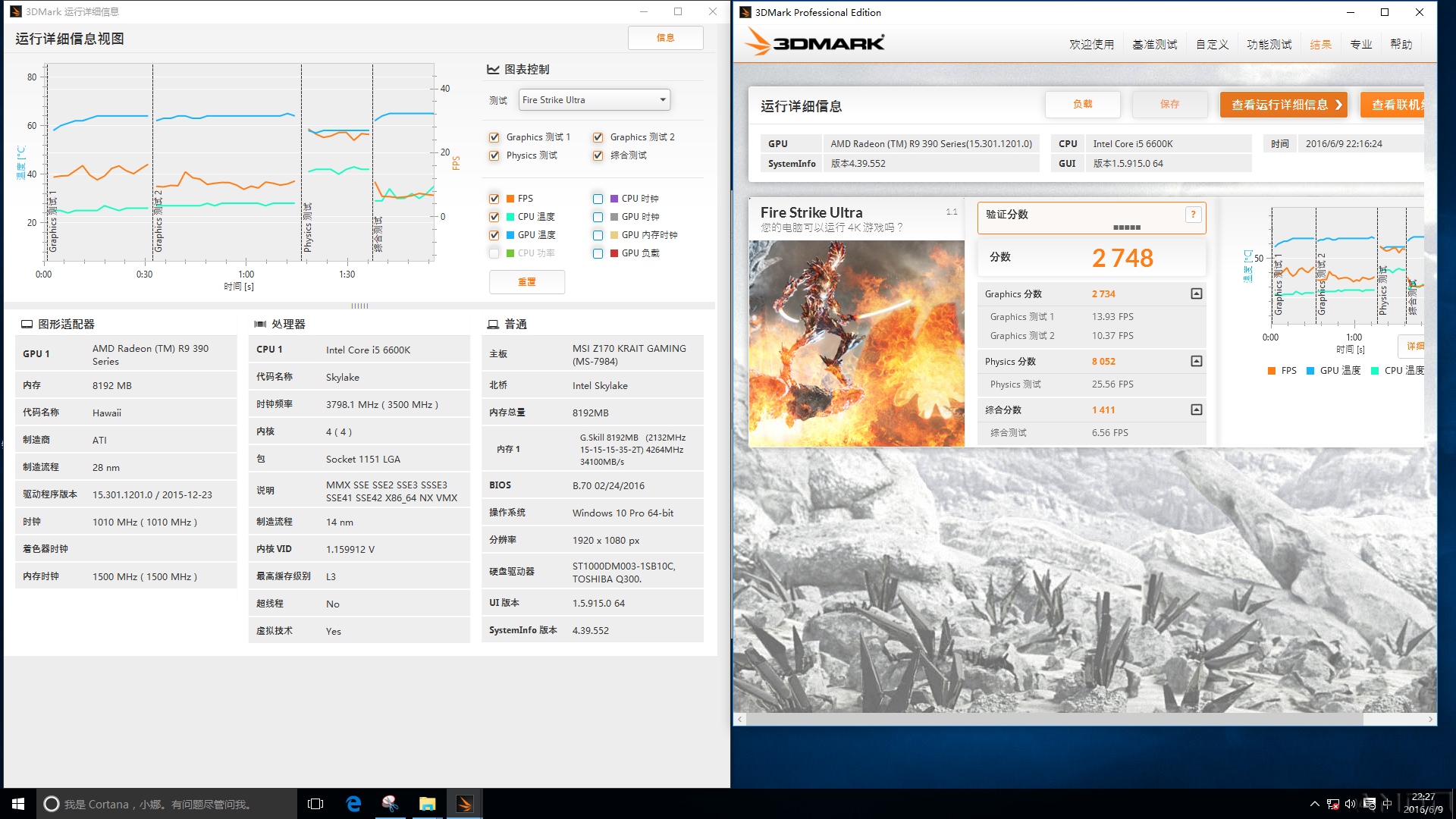Toggle the Graphics test 2 checkbox
The width and height of the screenshot is (1456, 819).
[598, 137]
